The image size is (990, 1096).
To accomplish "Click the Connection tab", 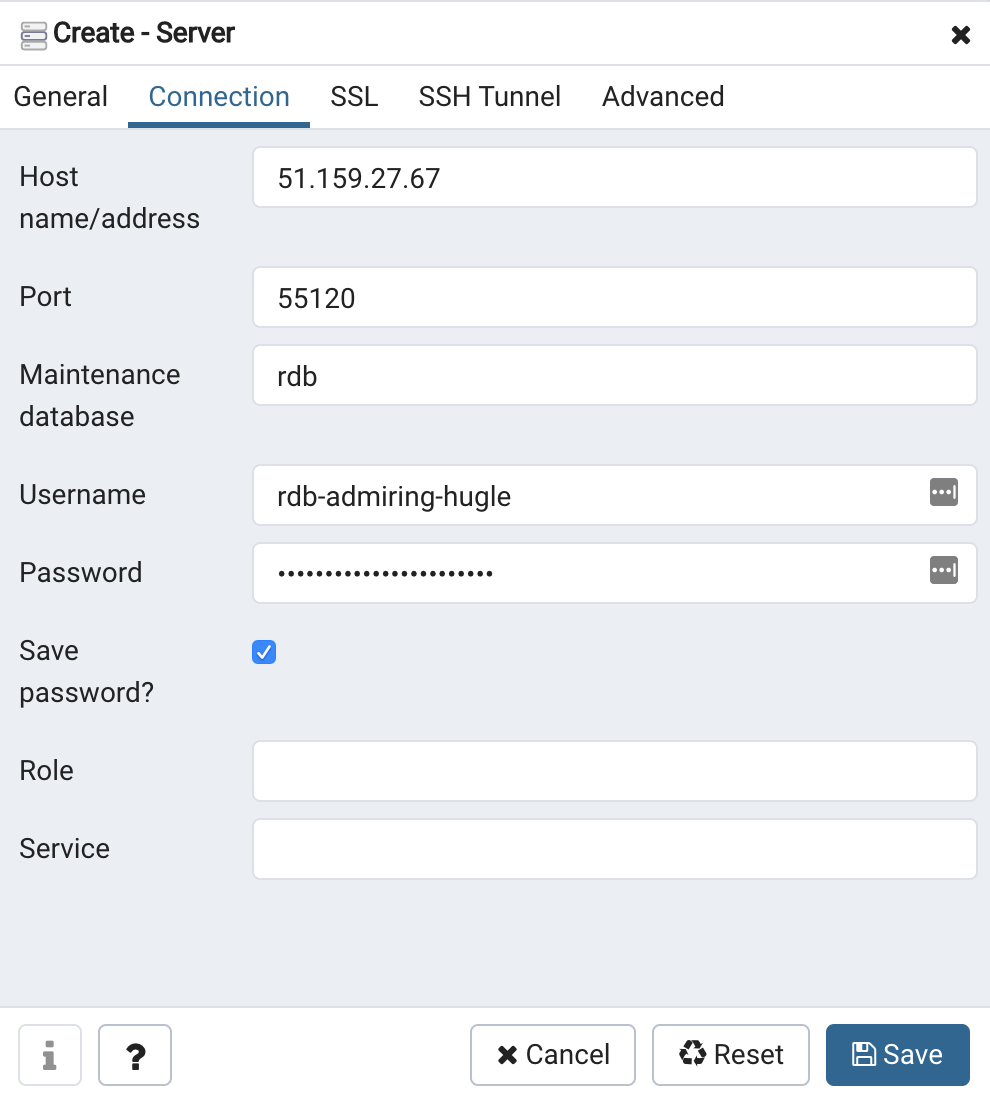I will pyautogui.click(x=219, y=97).
